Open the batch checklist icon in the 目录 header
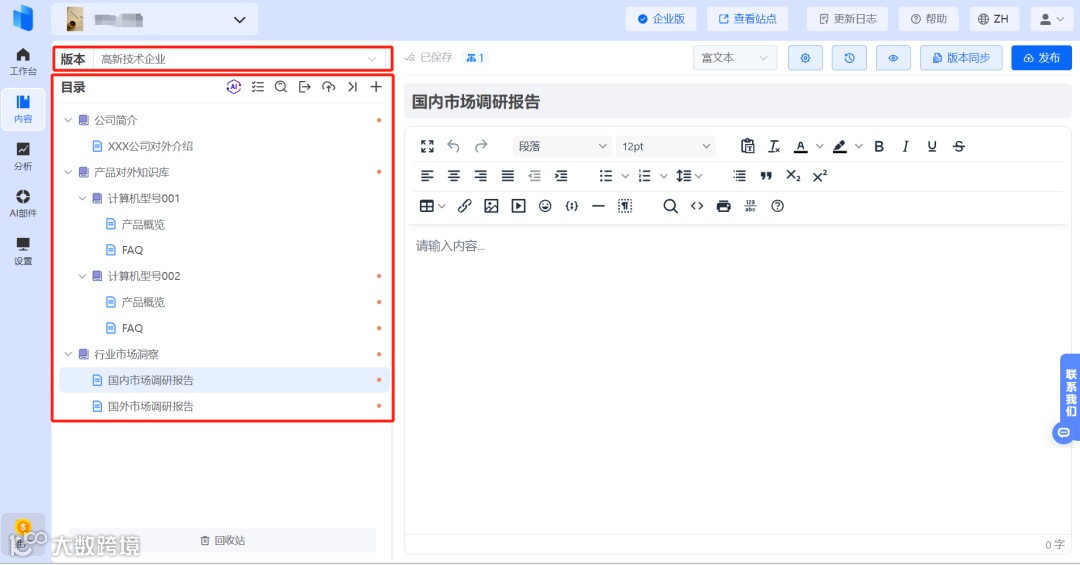Viewport: 1080px width, 565px height. pyautogui.click(x=258, y=87)
